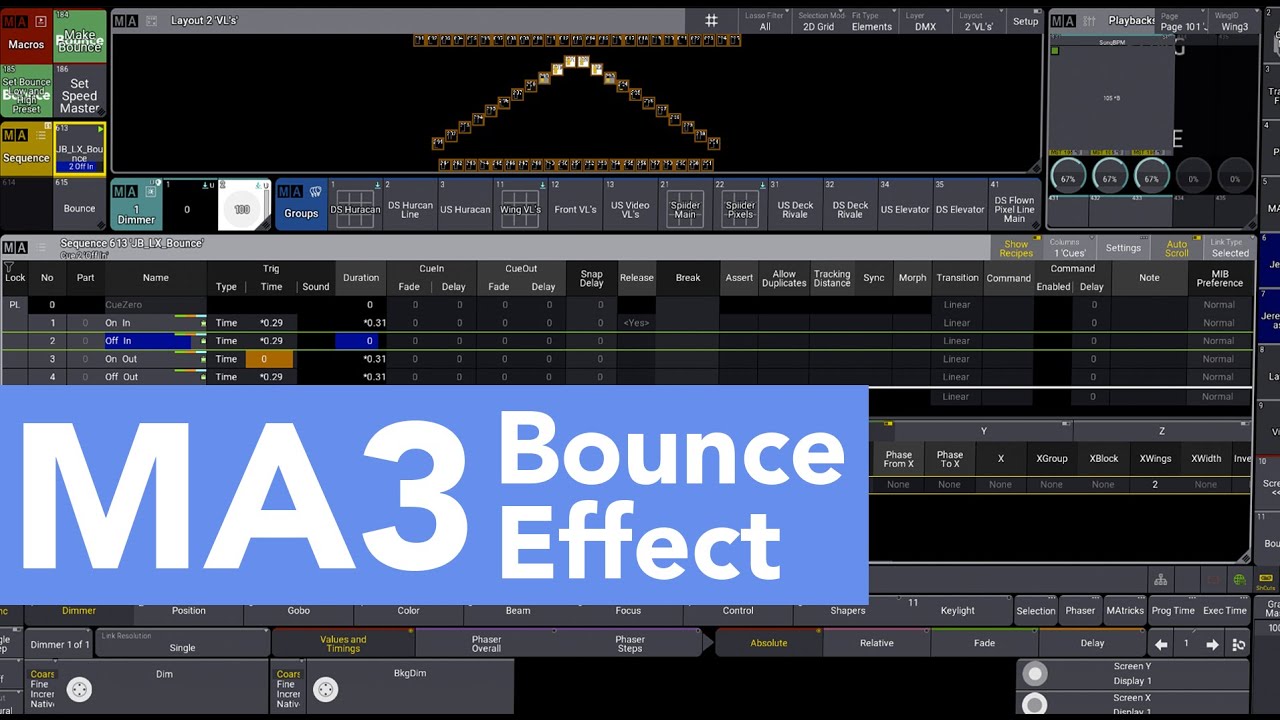Open the WingID Wing3 dropdown

tap(1234, 21)
